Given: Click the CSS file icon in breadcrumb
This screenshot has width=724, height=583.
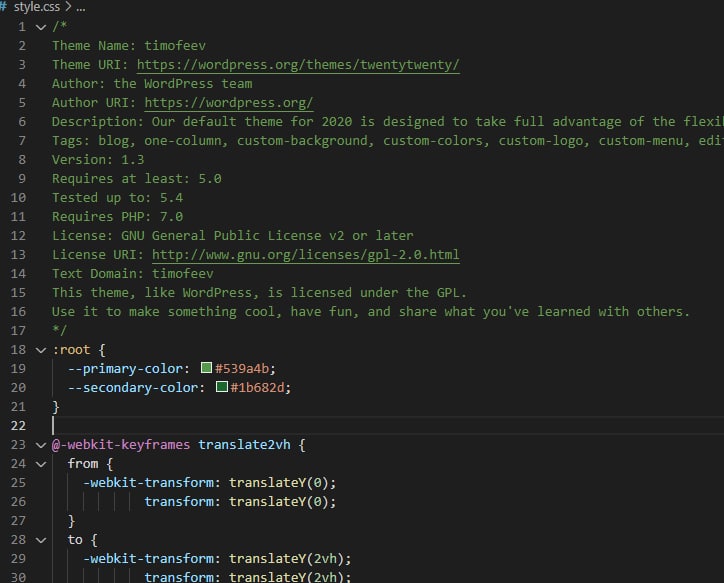Looking at the screenshot, I should click(5, 7).
